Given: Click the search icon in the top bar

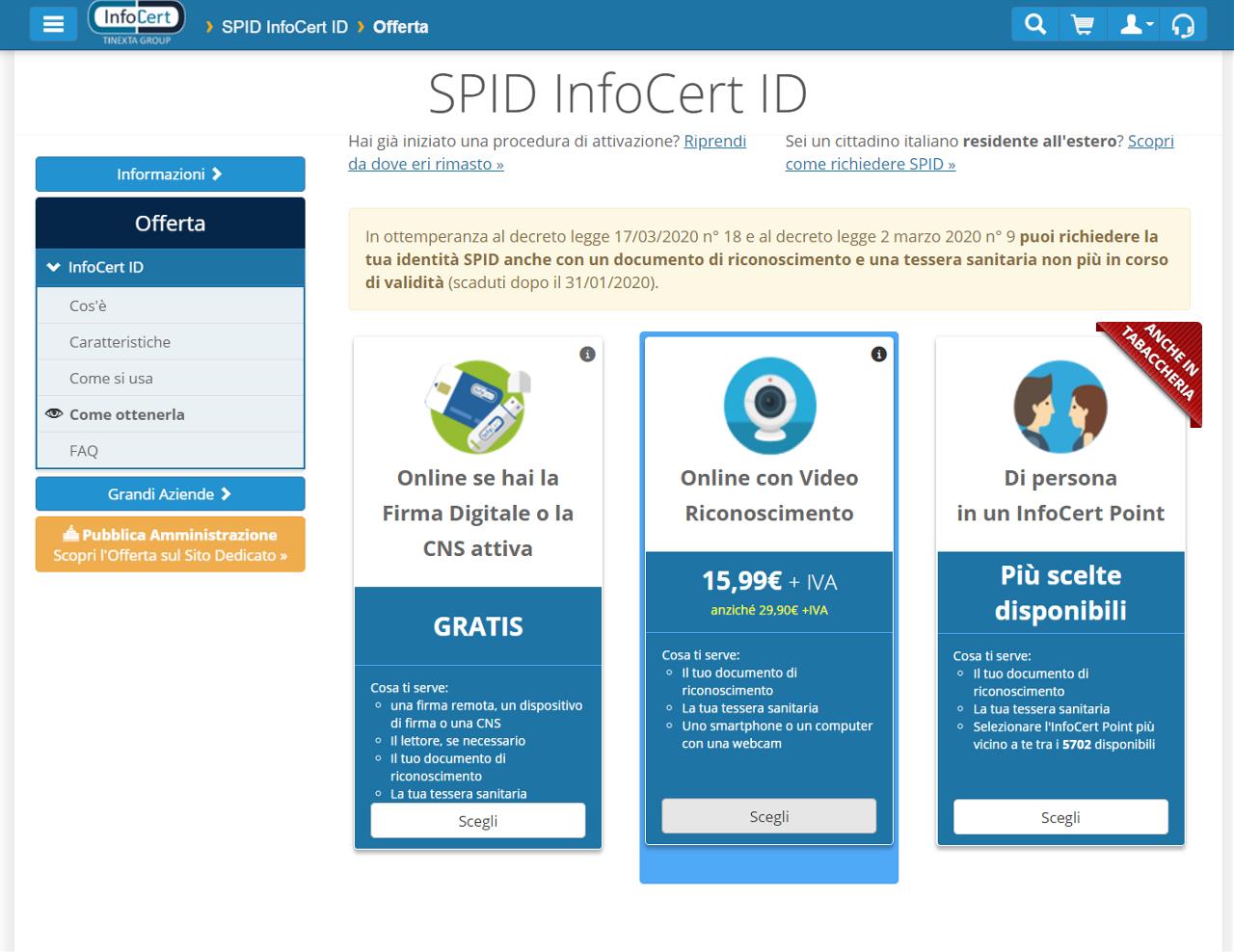Looking at the screenshot, I should click(1034, 23).
